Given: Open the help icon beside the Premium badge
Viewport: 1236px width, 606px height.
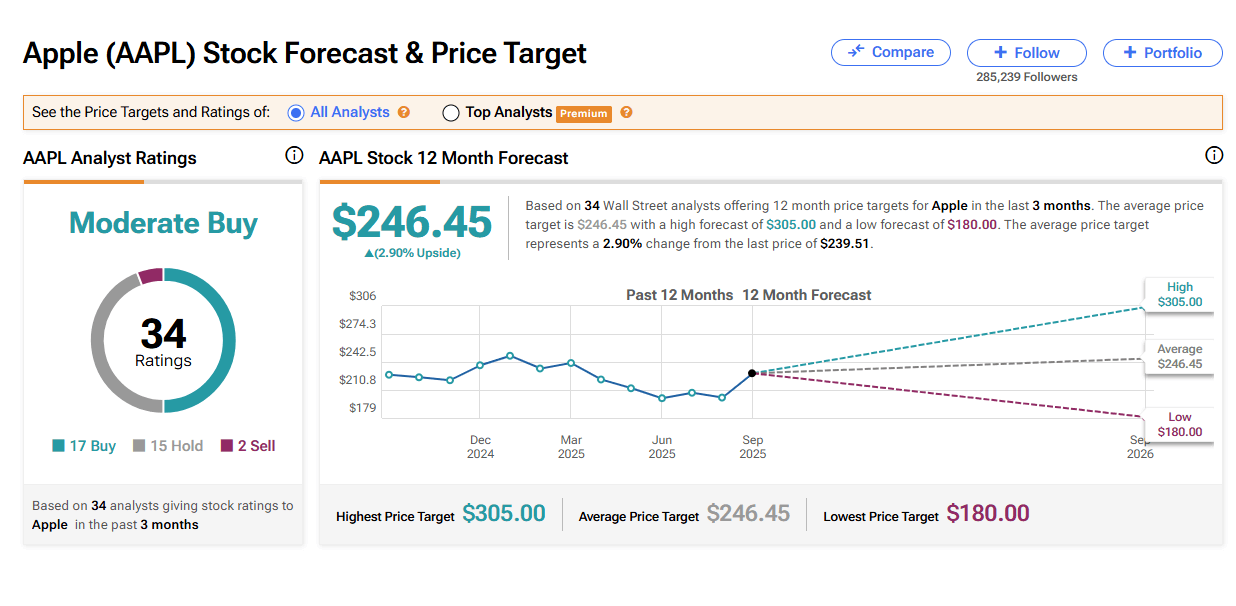Looking at the screenshot, I should coord(626,112).
